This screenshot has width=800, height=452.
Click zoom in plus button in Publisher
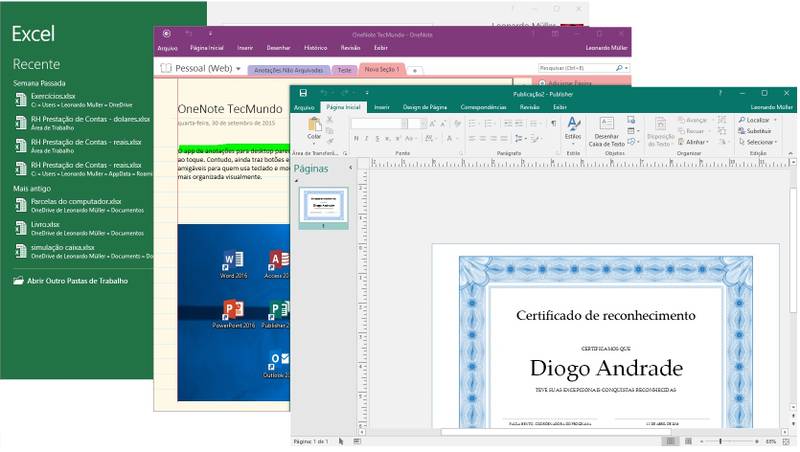pyautogui.click(x=757, y=441)
